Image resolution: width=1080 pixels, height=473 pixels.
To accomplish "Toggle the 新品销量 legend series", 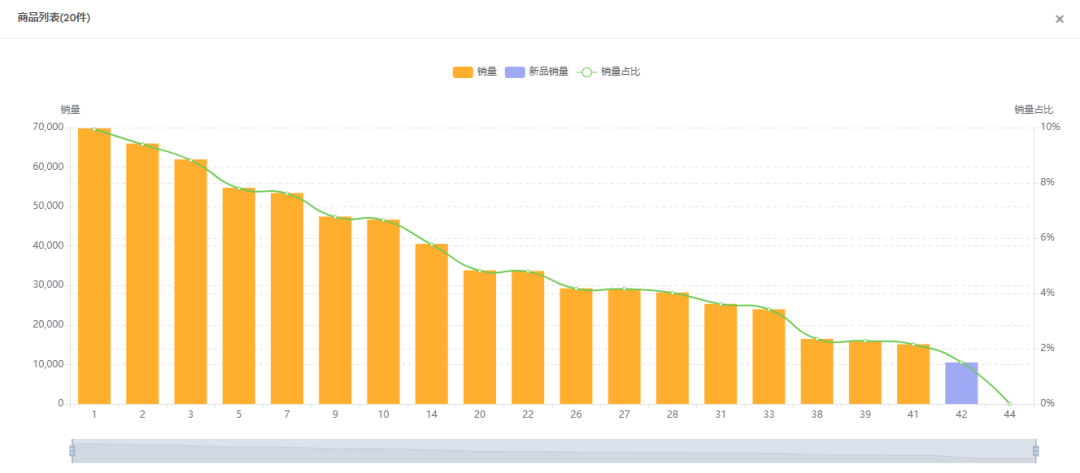I will 548,72.
